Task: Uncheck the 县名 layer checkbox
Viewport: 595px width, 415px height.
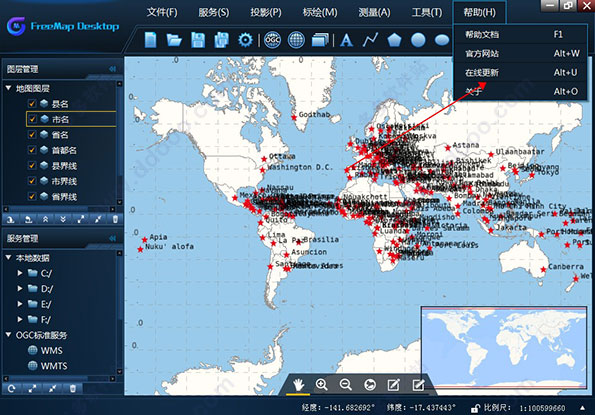Action: (x=32, y=103)
